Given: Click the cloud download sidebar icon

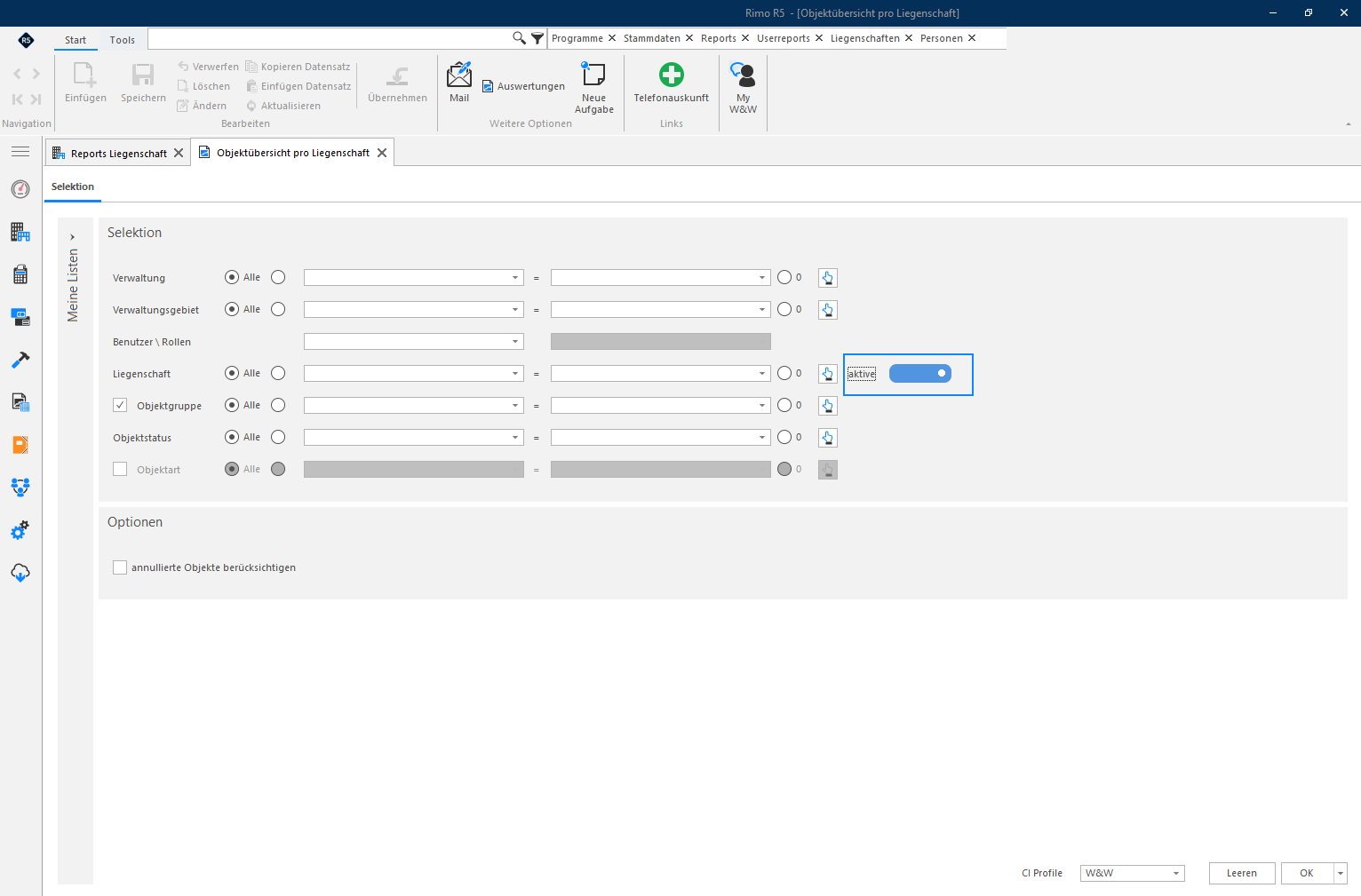Looking at the screenshot, I should coord(20,573).
